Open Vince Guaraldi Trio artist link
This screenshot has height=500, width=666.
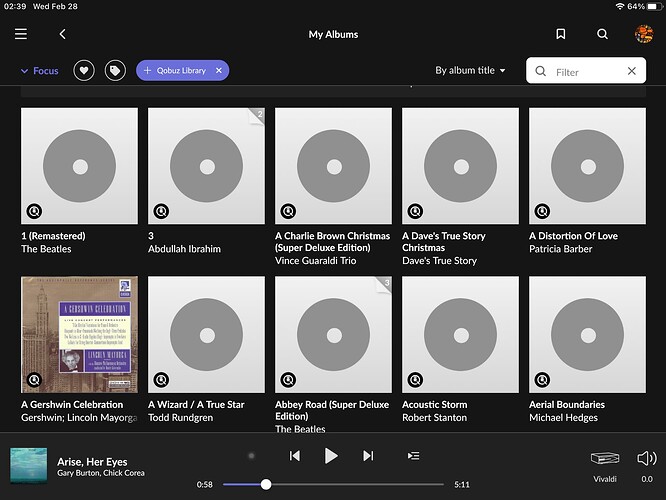click(x=316, y=261)
